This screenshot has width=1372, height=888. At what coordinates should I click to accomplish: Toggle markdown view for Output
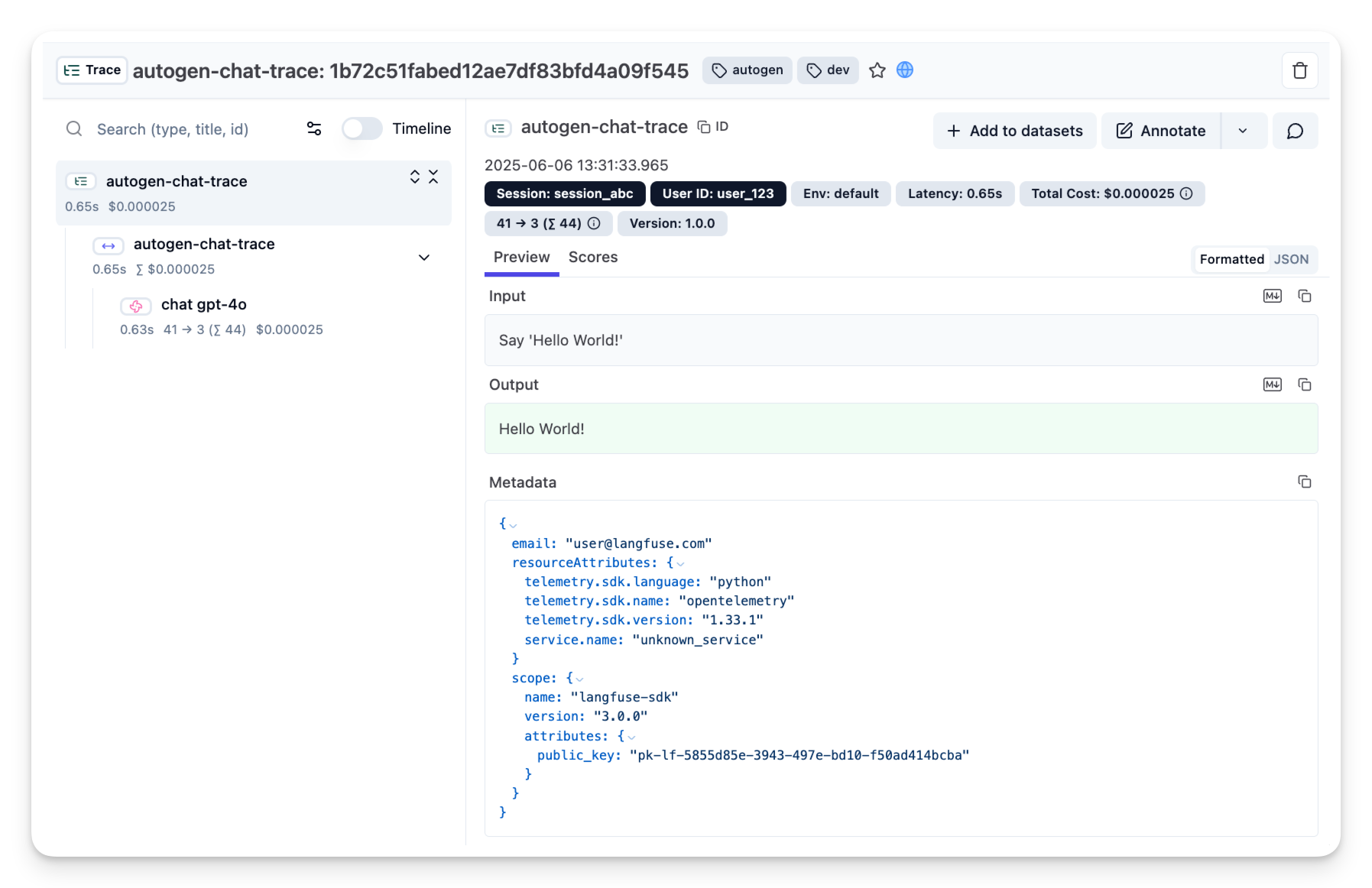[x=1272, y=385]
